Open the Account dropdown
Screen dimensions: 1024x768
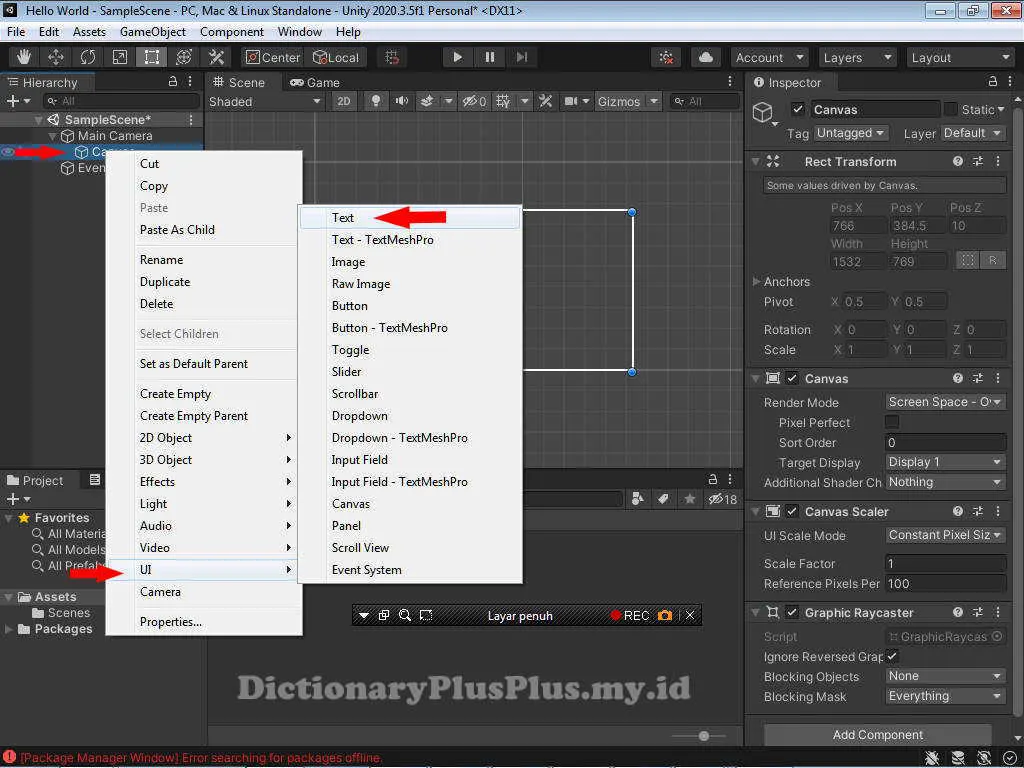(x=770, y=57)
